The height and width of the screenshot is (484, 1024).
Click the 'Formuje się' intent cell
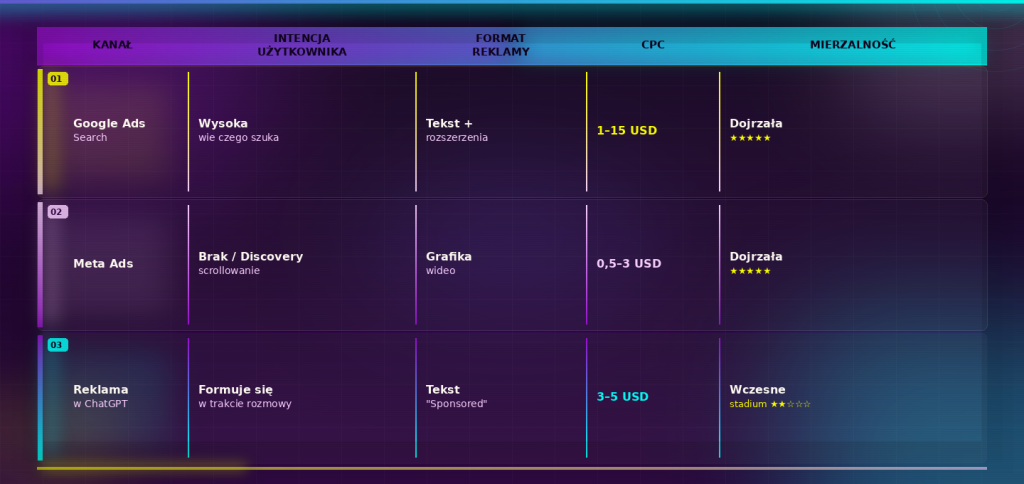(236, 390)
